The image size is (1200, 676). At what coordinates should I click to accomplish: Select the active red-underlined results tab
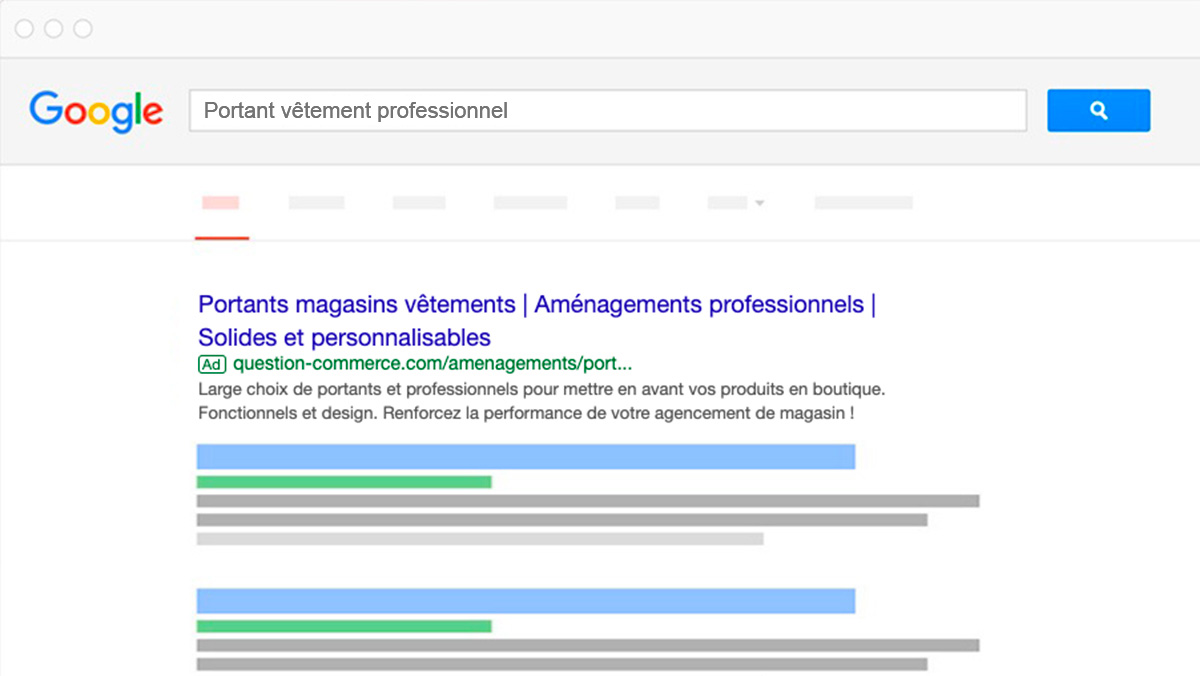(221, 203)
